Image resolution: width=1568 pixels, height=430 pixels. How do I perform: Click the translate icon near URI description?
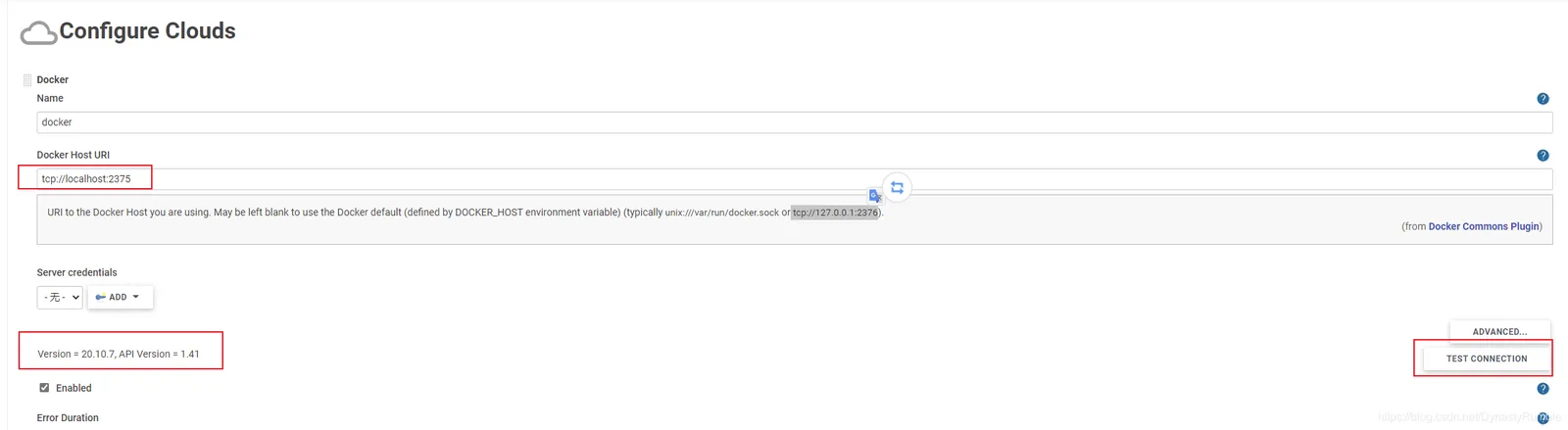(x=875, y=196)
